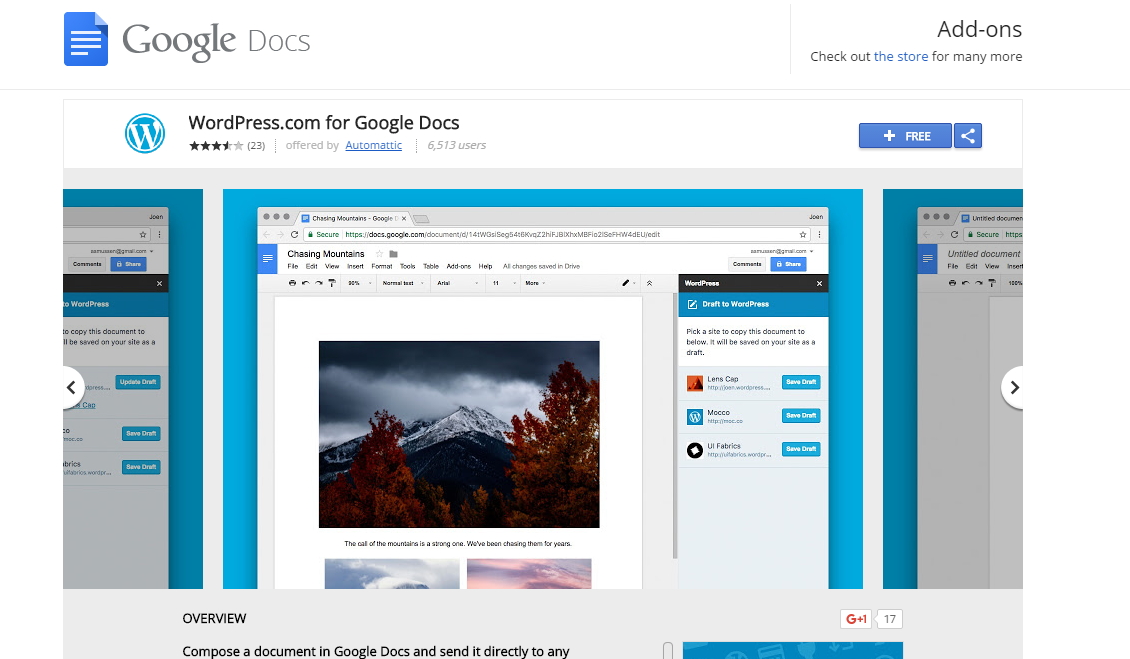Click the center Chasing Mountains screenshot

543,389
